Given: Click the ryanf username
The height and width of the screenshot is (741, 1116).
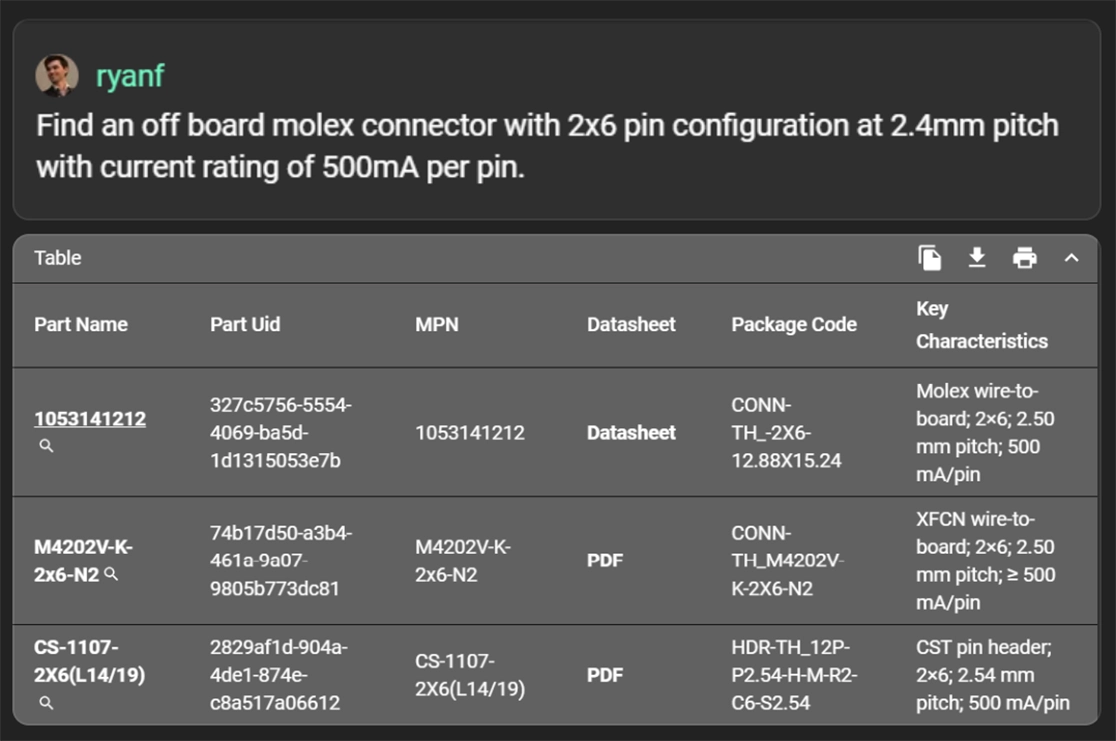Looking at the screenshot, I should coord(130,77).
